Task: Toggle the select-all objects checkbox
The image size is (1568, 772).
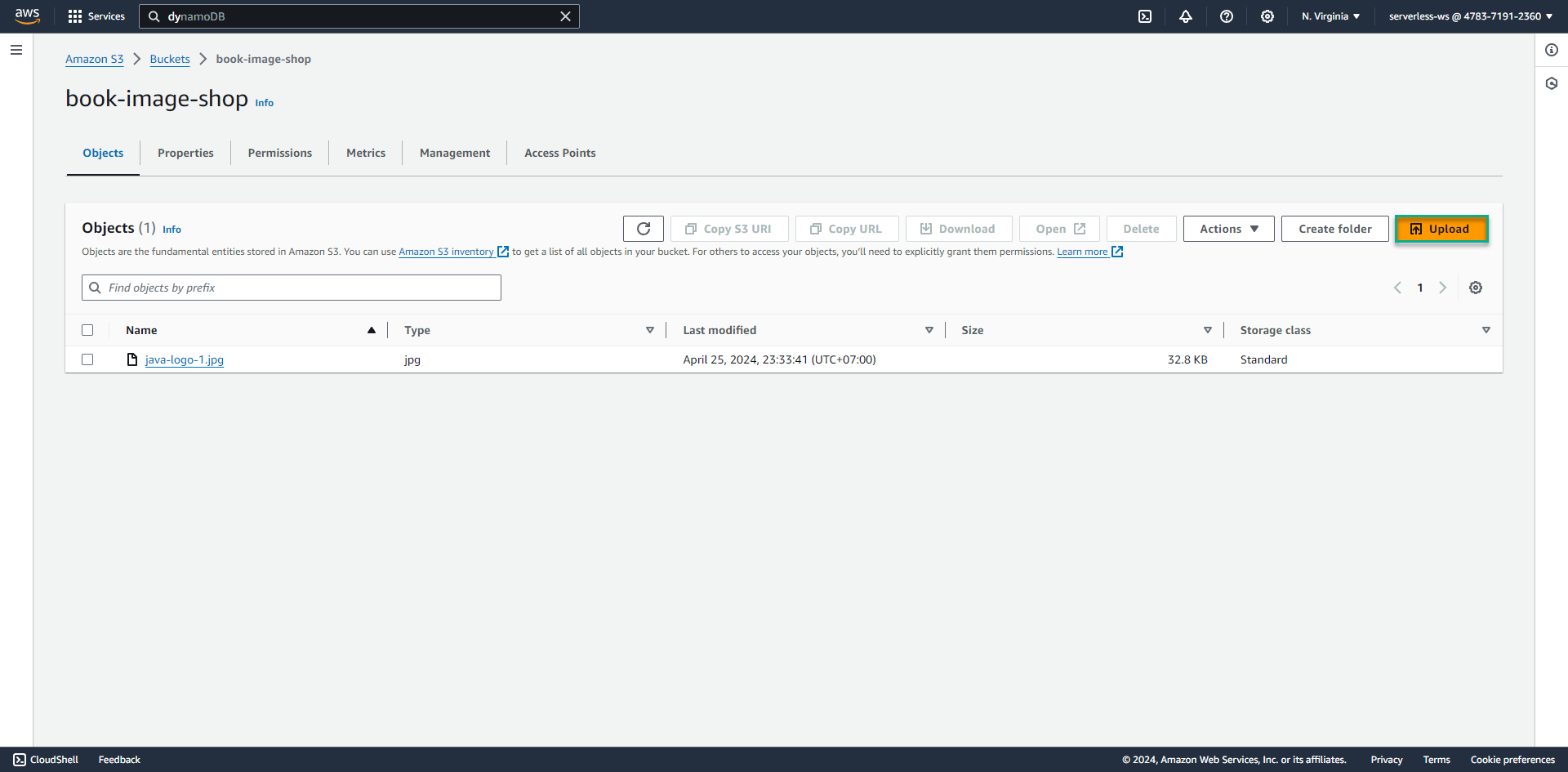Action: click(87, 330)
